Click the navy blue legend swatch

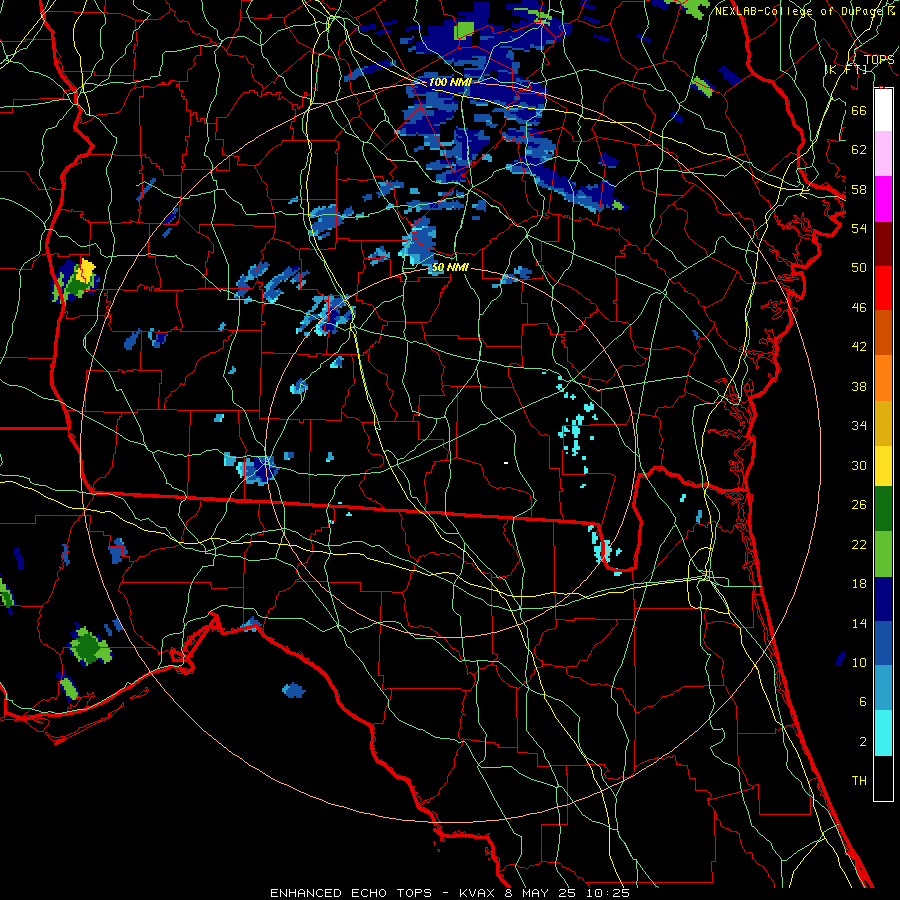point(883,599)
